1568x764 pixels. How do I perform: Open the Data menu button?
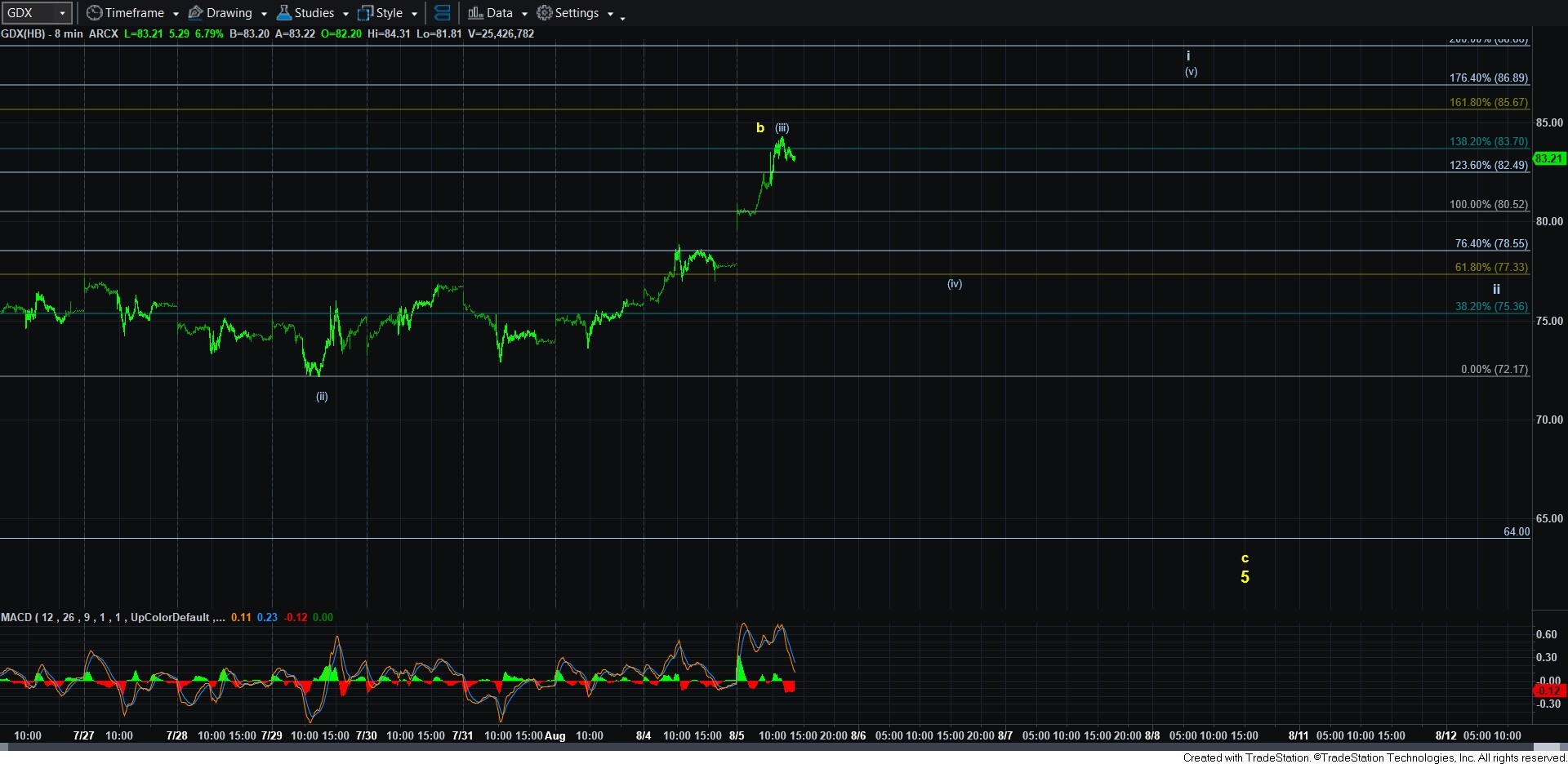tap(490, 13)
